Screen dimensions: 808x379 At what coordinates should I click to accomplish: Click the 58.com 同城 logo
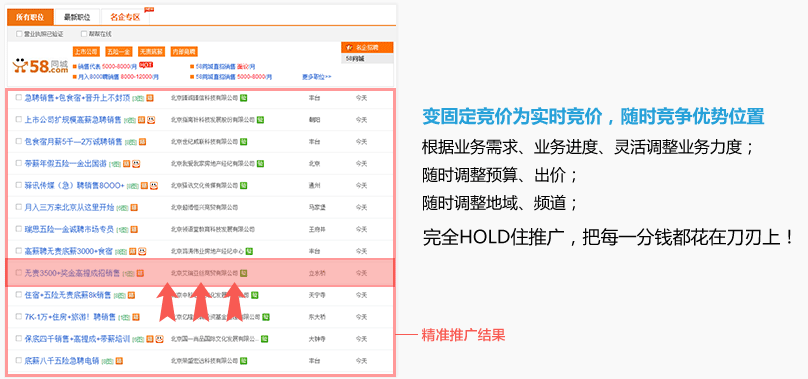click(x=40, y=67)
